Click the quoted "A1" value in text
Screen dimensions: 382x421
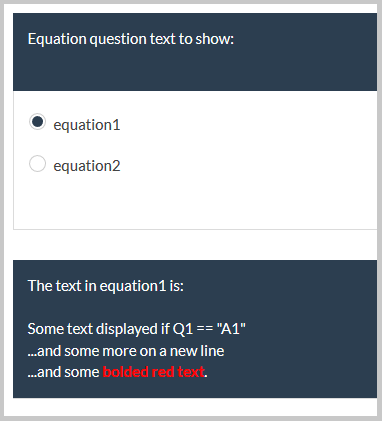231,329
